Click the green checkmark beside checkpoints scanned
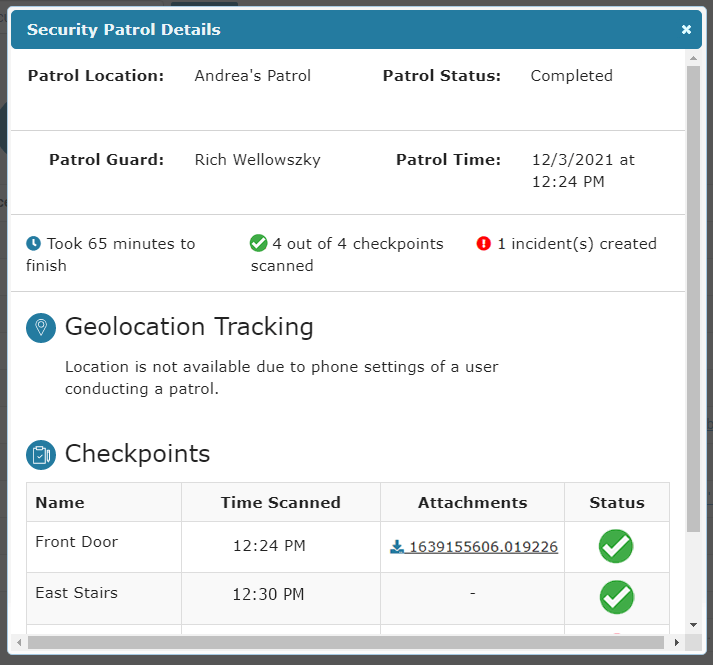The width and height of the screenshot is (713, 665). coord(259,244)
